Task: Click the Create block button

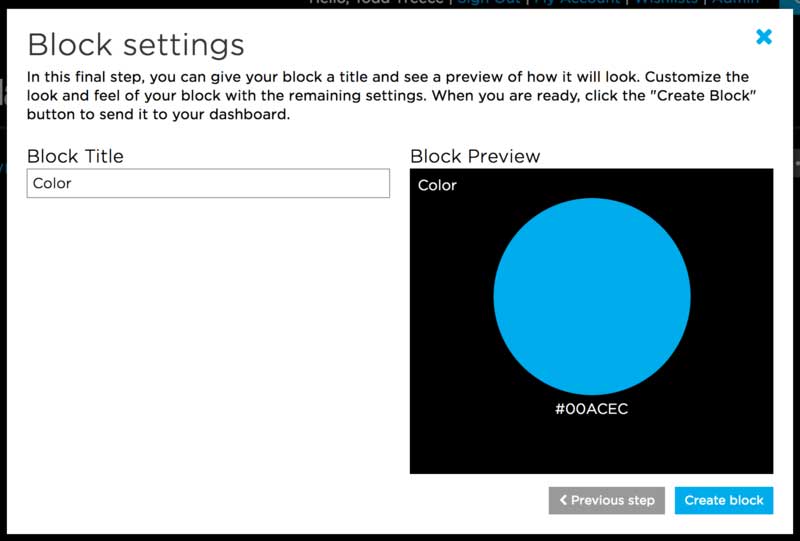Action: pyautogui.click(x=723, y=500)
